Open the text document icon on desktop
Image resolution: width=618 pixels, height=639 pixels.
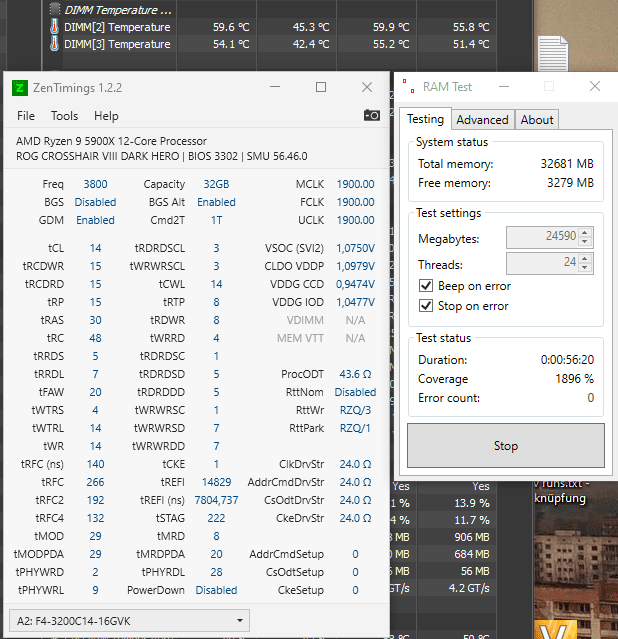coord(553,54)
